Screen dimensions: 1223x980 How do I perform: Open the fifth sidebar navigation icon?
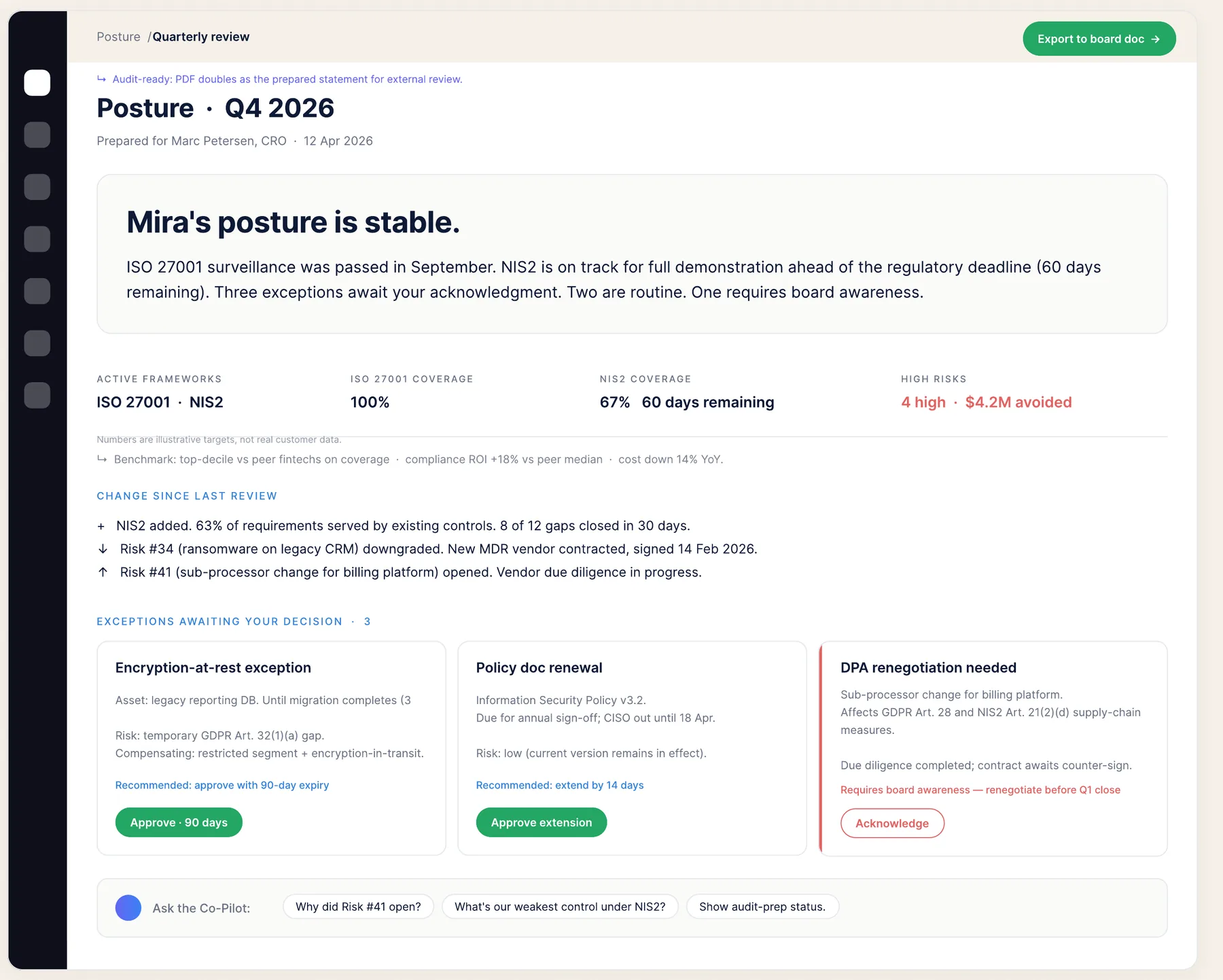[37, 291]
